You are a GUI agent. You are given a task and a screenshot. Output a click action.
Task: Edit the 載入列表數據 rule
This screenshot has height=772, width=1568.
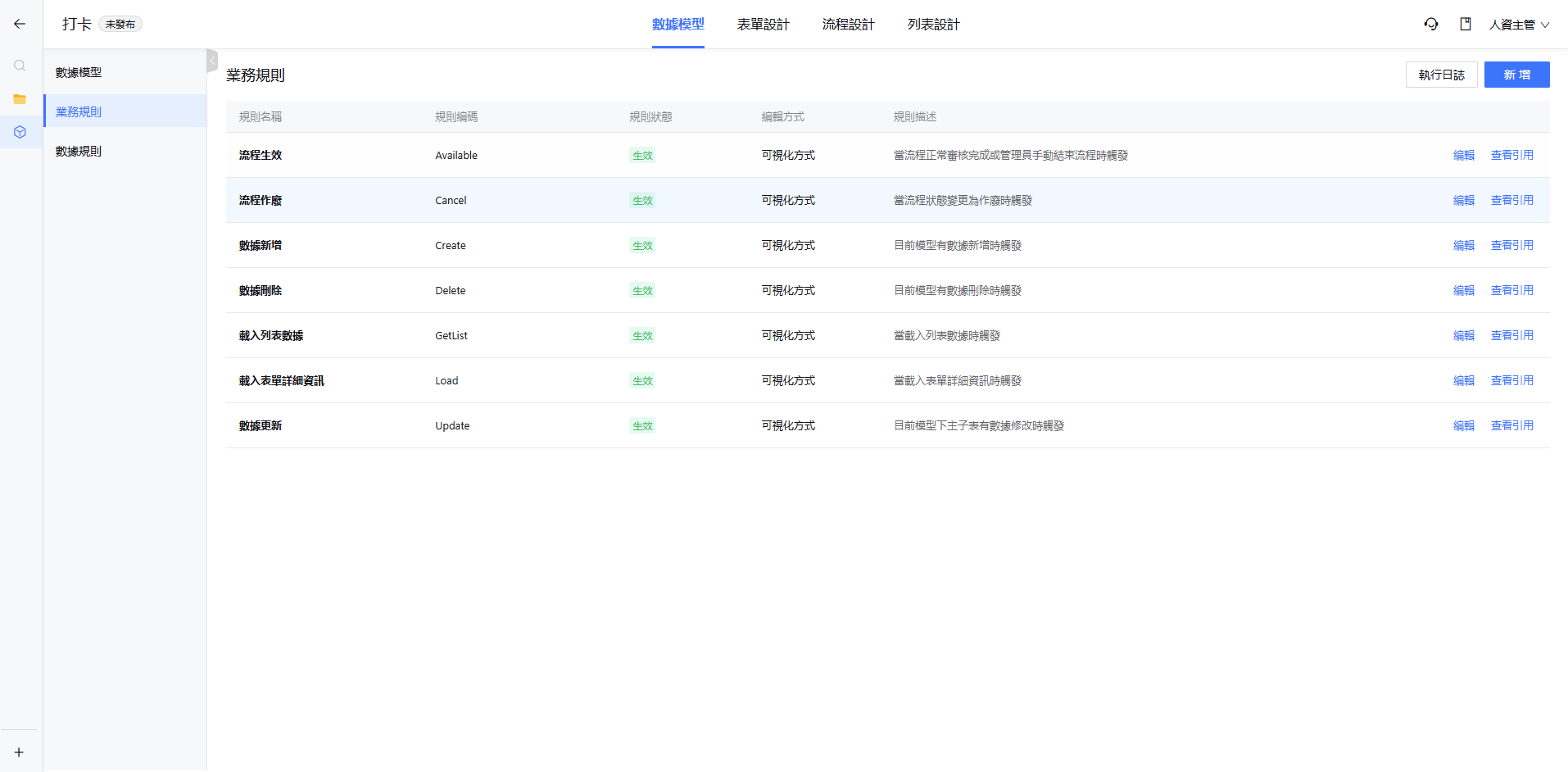coord(1463,335)
